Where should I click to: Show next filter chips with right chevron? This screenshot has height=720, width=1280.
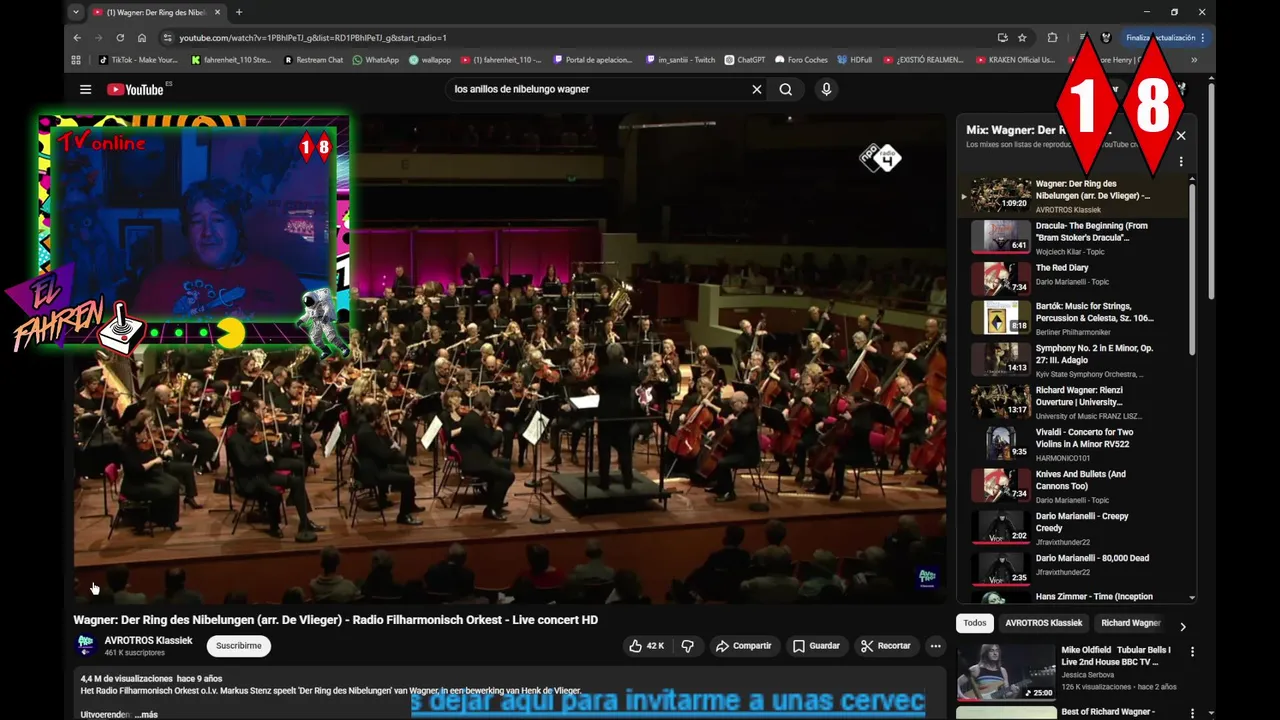click(1182, 627)
